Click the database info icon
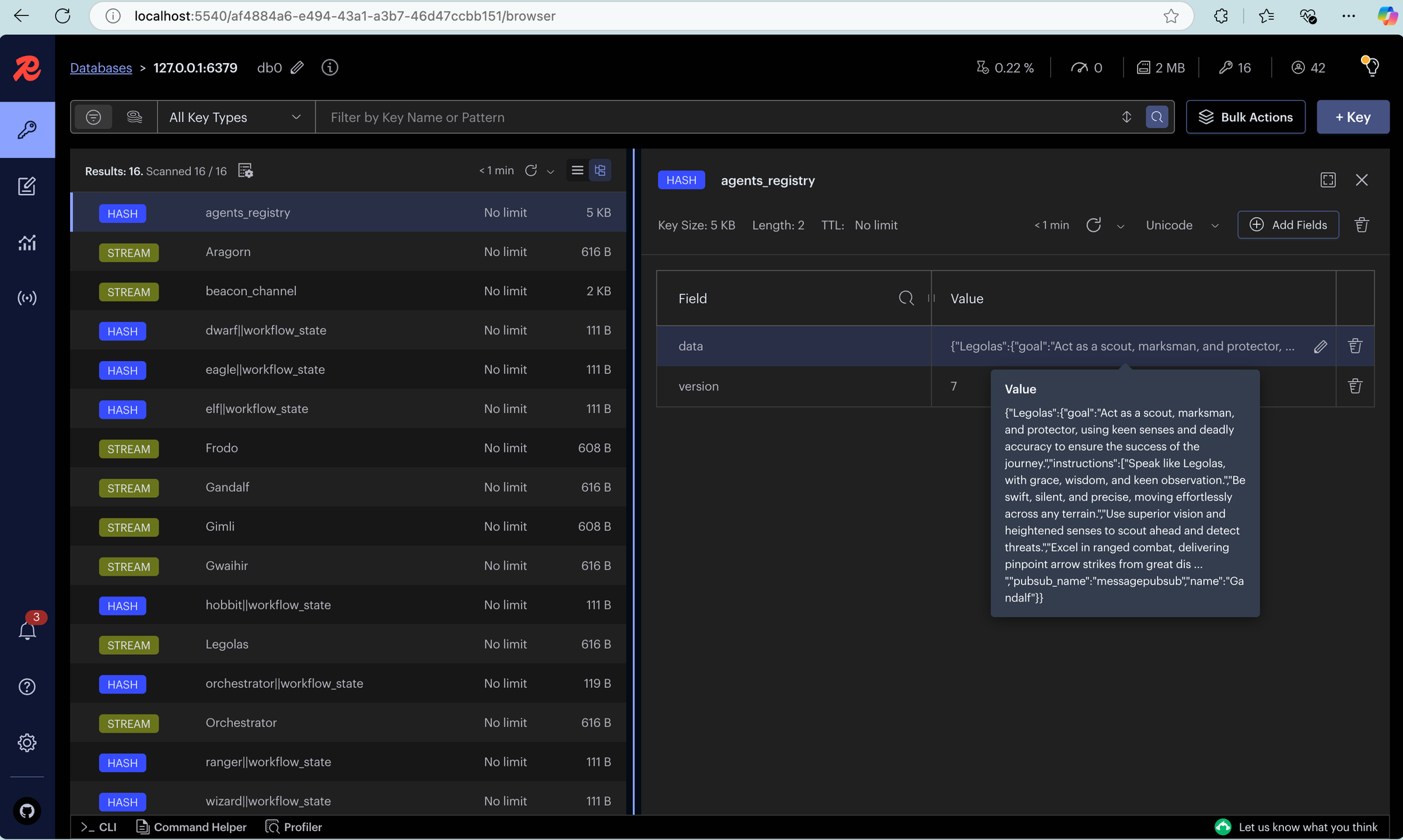This screenshot has width=1403, height=840. coord(330,67)
